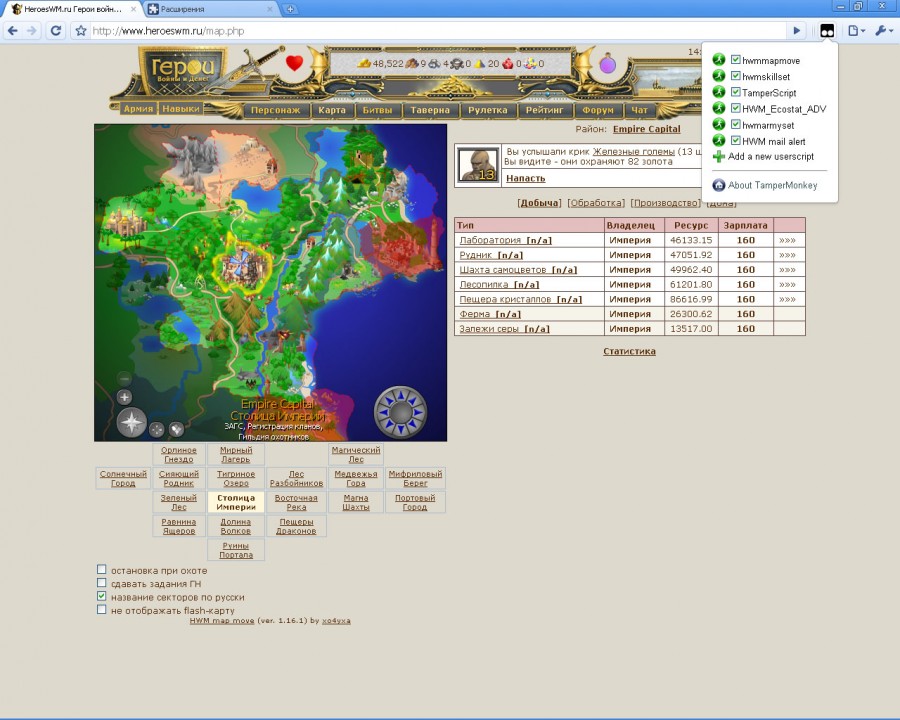Click green icon next to TamperScript
Screen dimensions: 900x720
click(719, 92)
